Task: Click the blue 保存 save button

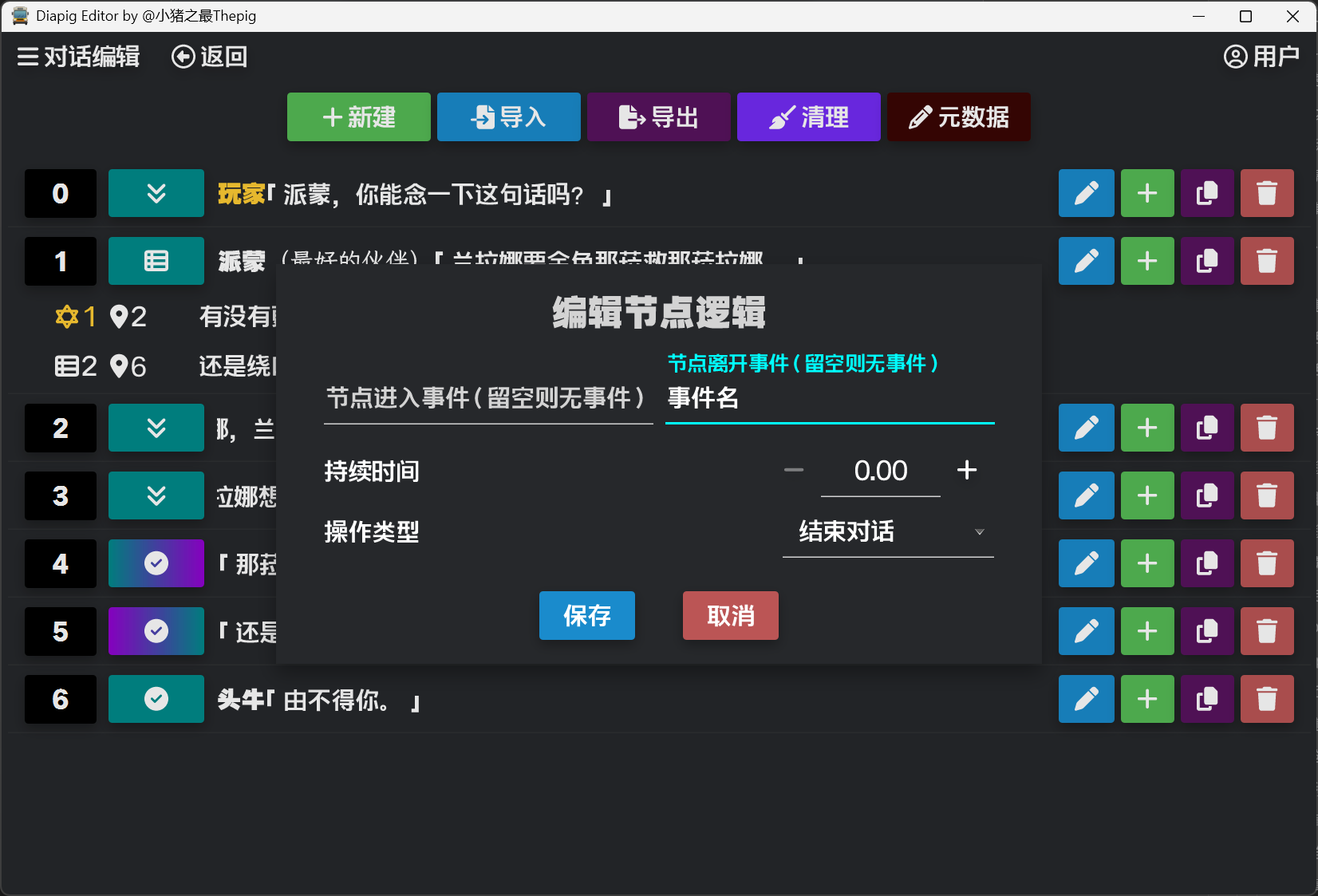Action: tap(586, 615)
